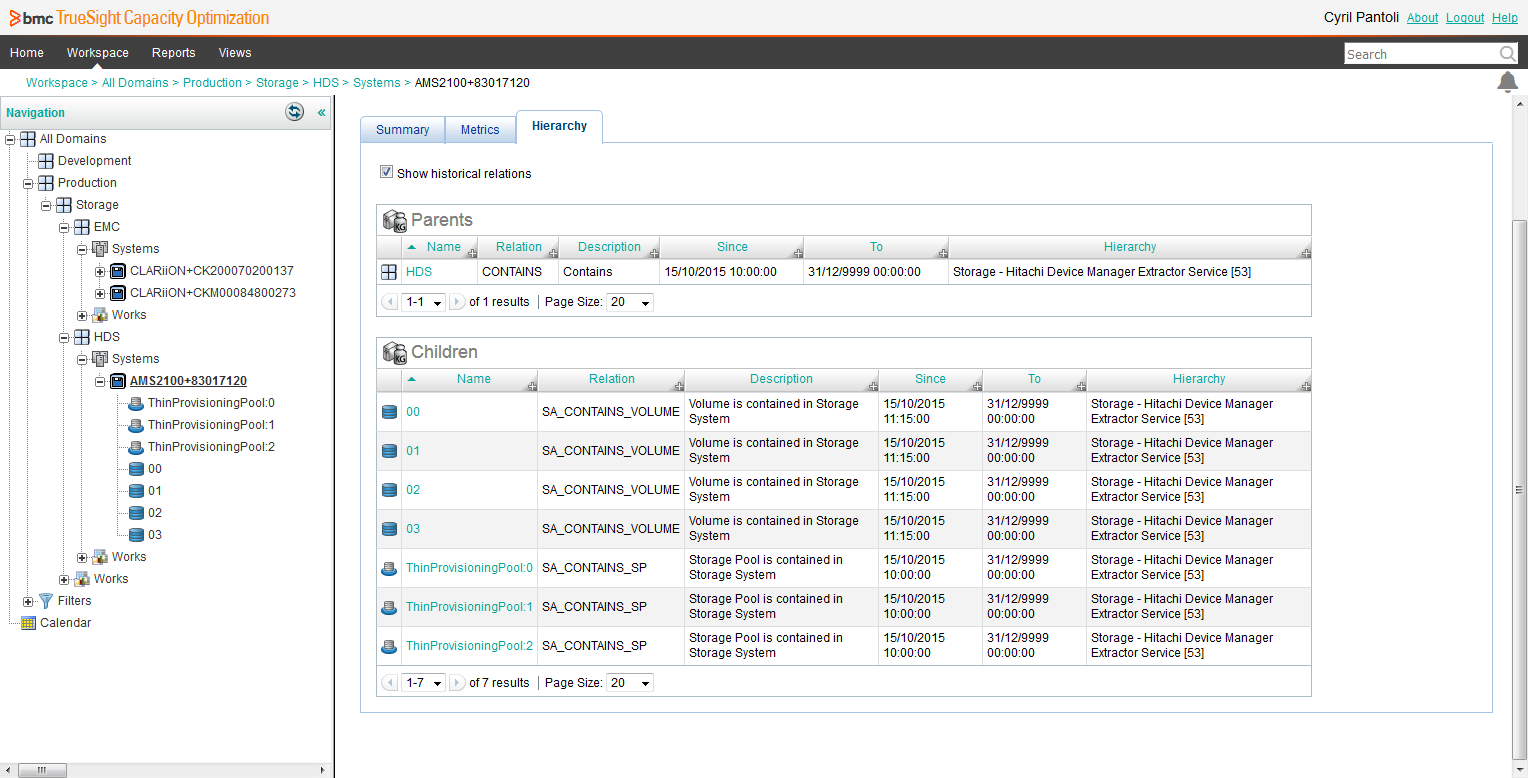Open the Home menu
Screen dimensions: 1528x778
(27, 53)
